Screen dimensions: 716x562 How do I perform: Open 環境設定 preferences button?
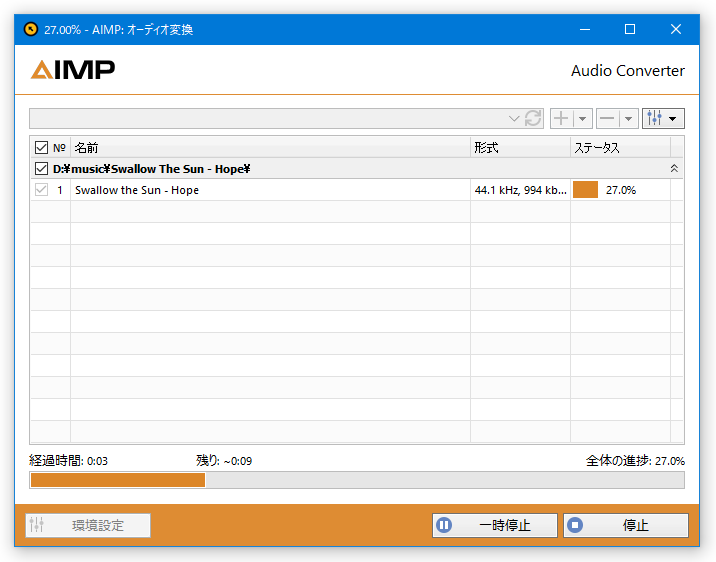tap(88, 525)
